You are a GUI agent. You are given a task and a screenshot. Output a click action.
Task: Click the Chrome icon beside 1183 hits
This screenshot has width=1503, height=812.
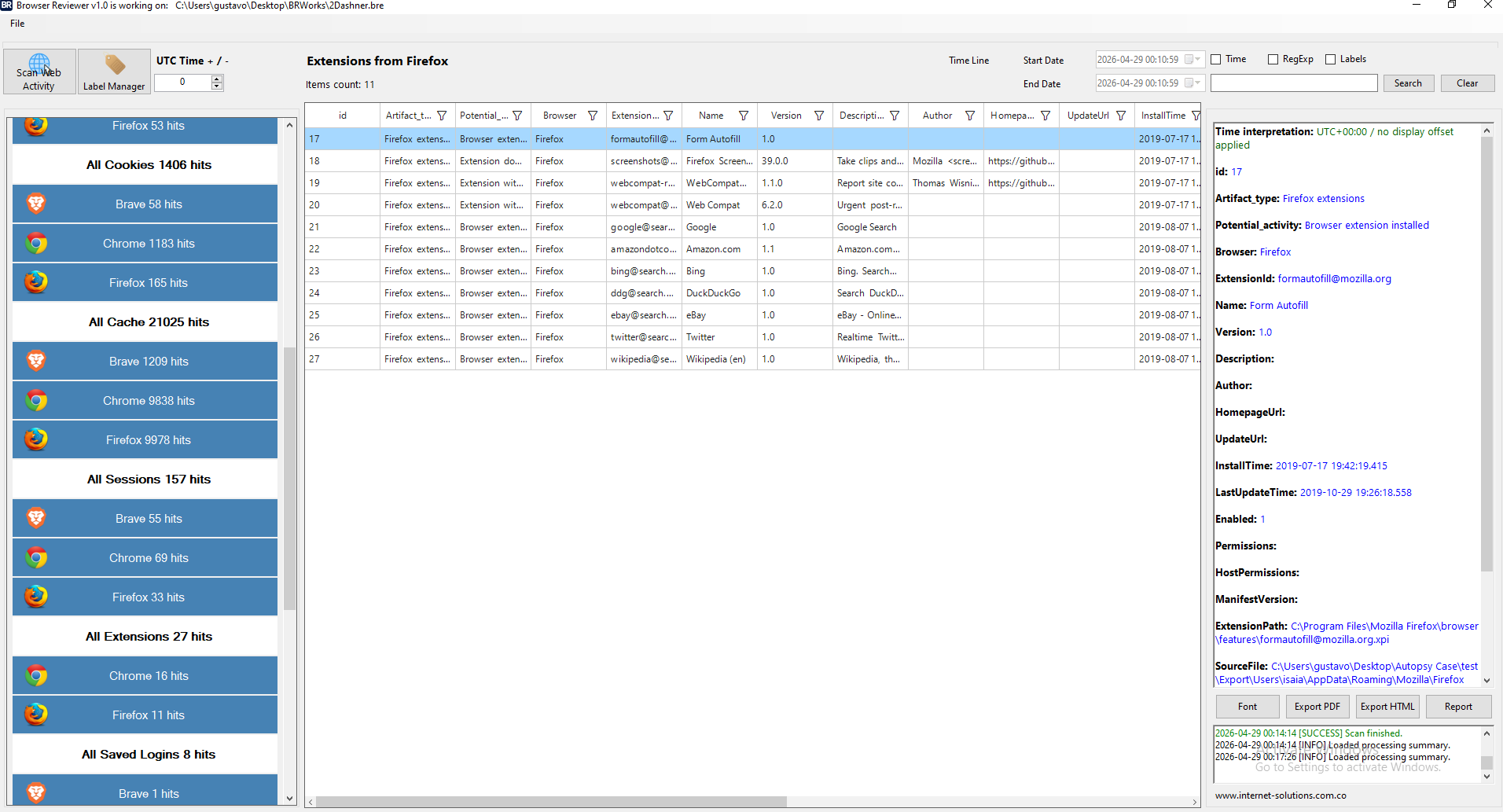pyautogui.click(x=36, y=243)
